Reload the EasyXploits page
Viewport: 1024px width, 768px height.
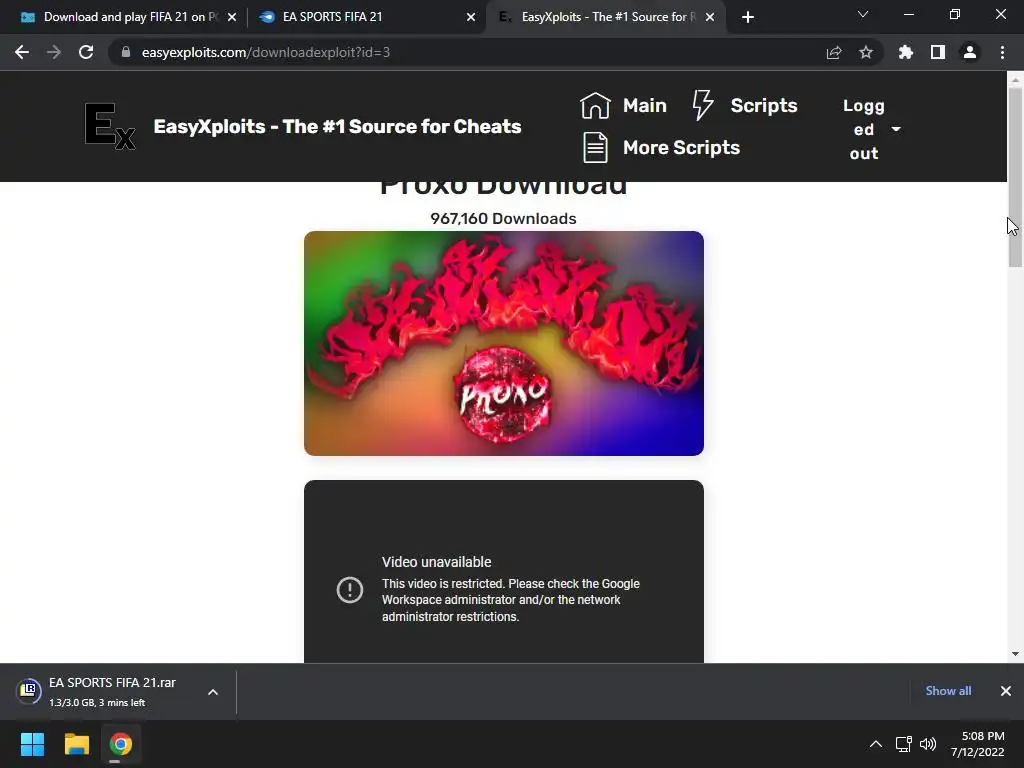(x=86, y=52)
